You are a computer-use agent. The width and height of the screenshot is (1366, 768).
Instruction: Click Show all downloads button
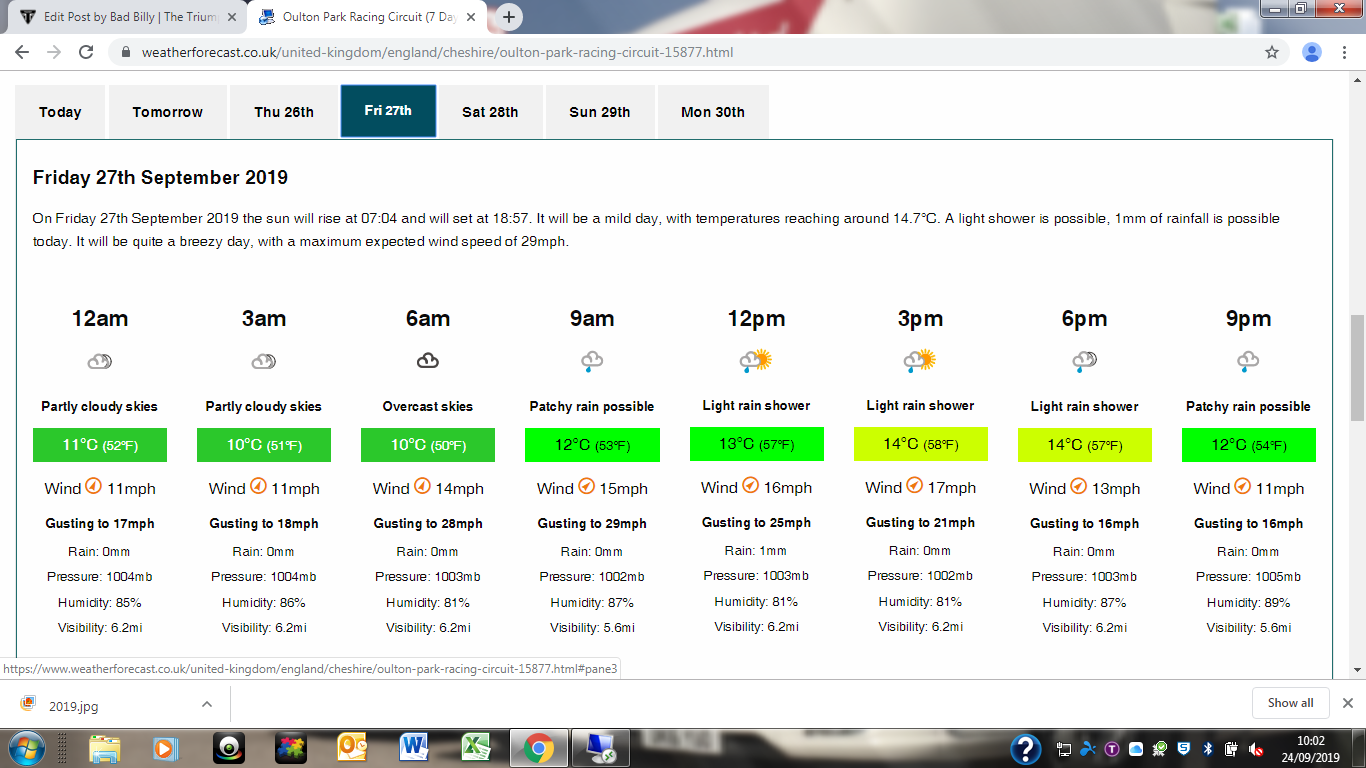point(1290,703)
